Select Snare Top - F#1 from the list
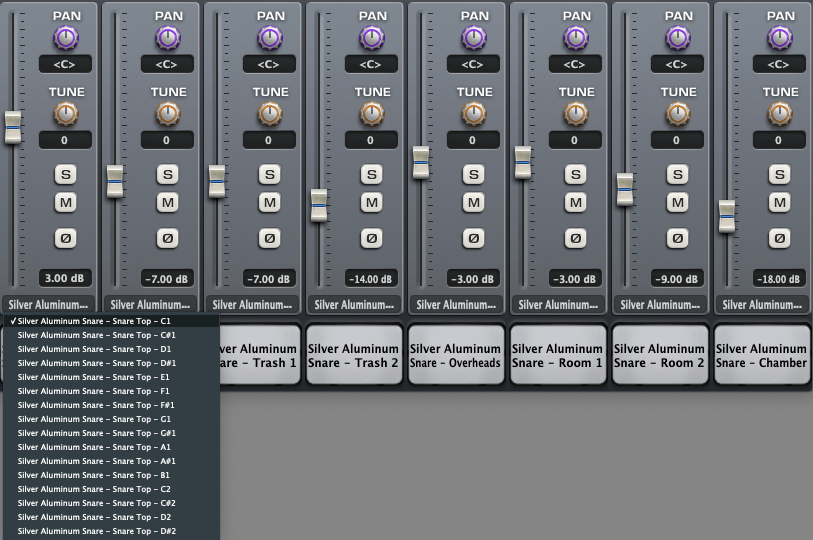 [x=96, y=405]
